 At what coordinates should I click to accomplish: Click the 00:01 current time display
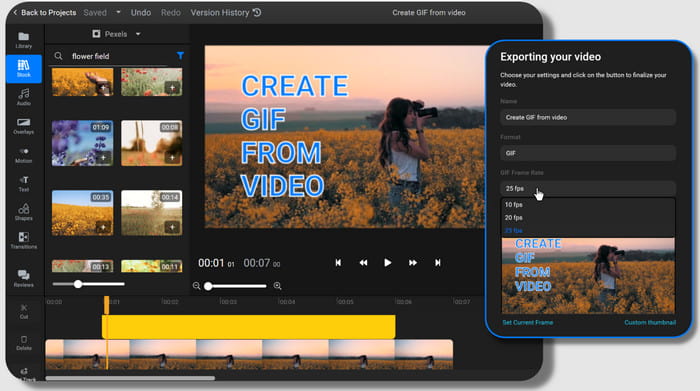click(x=216, y=263)
